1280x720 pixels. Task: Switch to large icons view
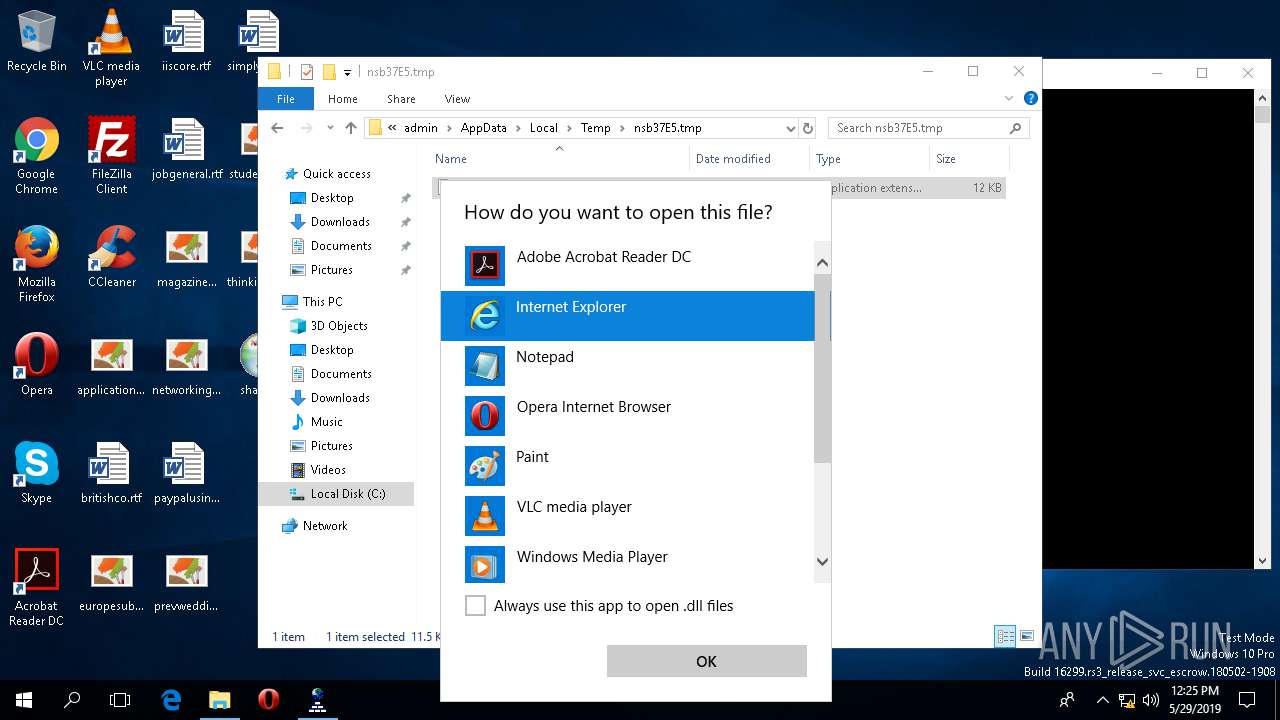tap(1027, 636)
